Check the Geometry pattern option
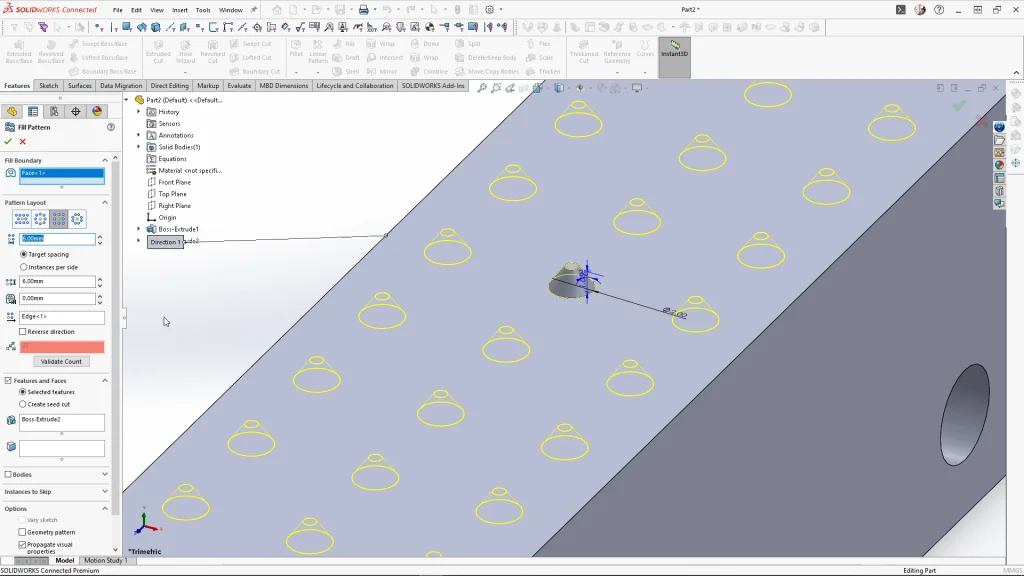This screenshot has height=576, width=1024. pos(23,532)
